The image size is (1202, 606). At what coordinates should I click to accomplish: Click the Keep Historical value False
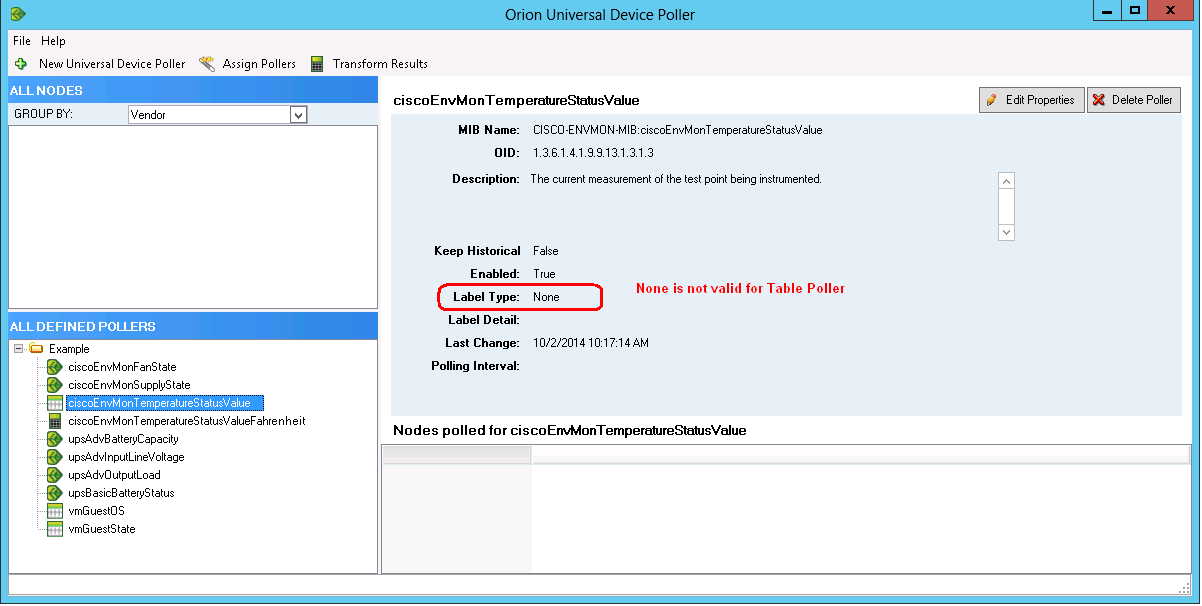tap(545, 251)
